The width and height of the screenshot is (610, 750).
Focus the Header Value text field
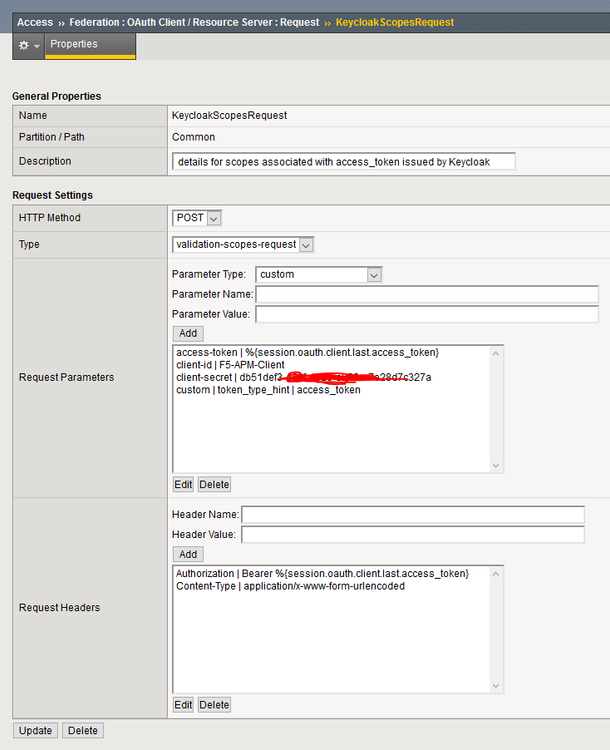[x=413, y=534]
